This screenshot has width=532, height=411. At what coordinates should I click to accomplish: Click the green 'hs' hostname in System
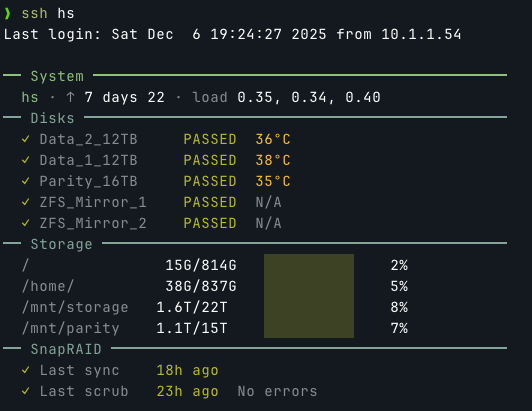[x=30, y=97]
